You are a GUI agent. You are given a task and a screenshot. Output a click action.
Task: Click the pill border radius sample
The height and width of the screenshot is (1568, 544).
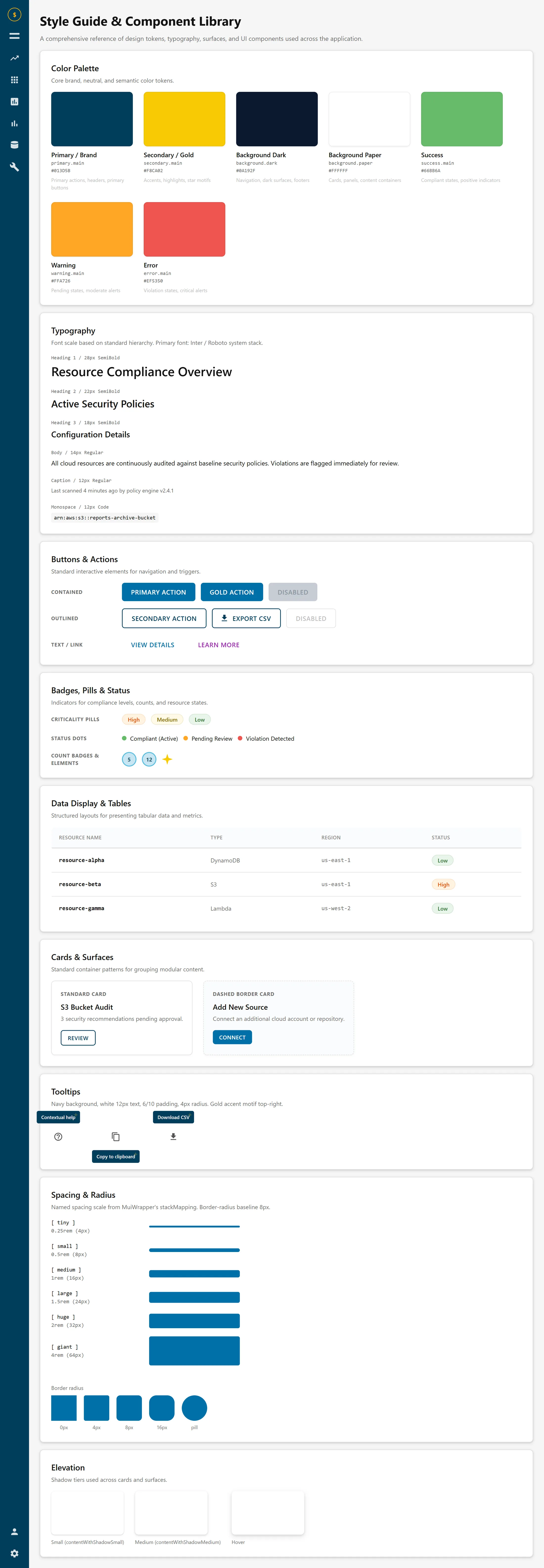click(x=195, y=1407)
